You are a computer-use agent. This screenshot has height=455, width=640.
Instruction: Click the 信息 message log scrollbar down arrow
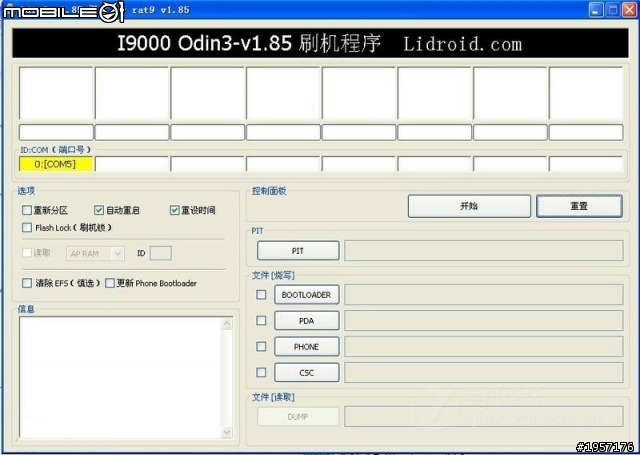pos(227,432)
